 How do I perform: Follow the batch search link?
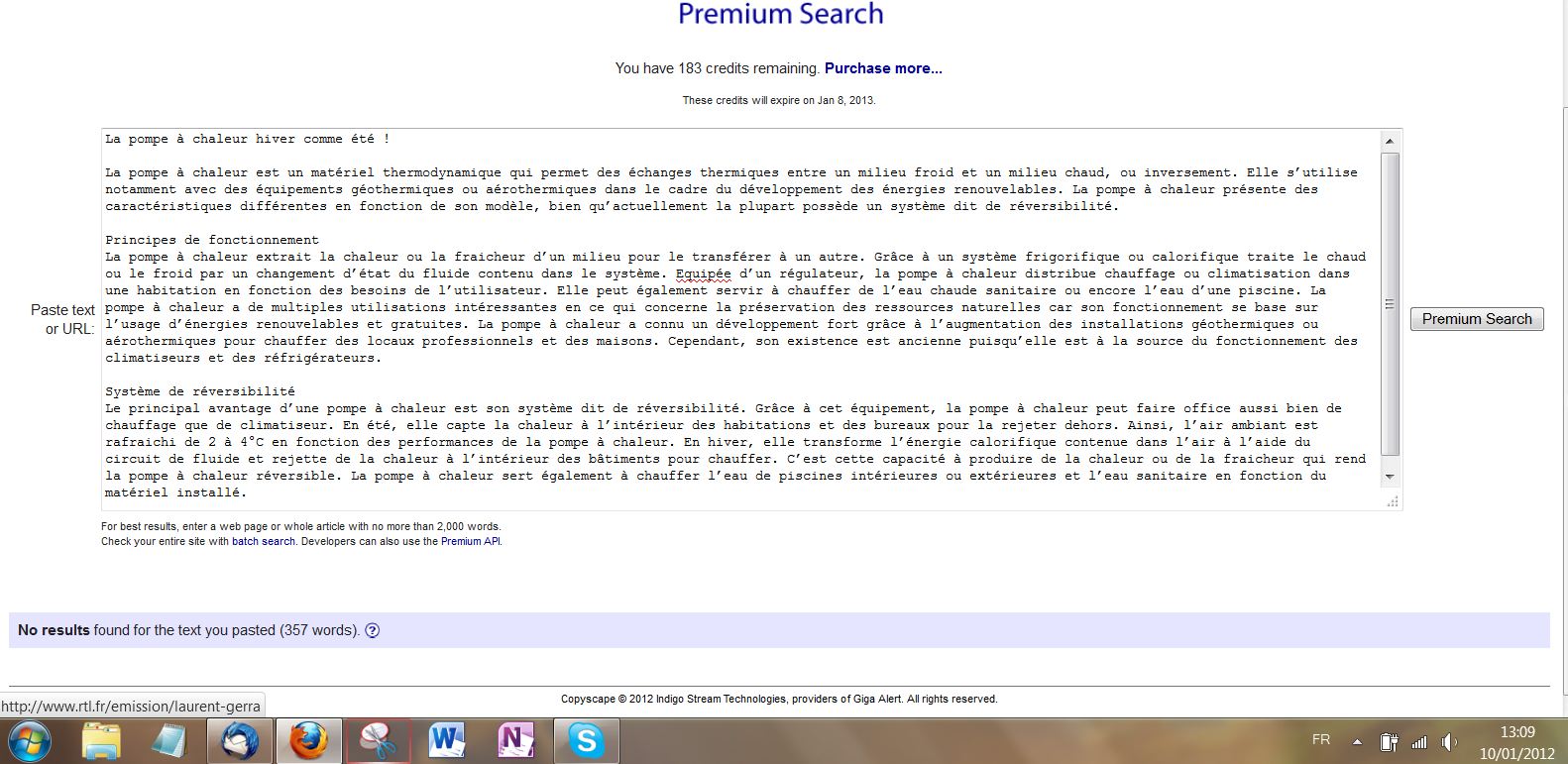coord(264,541)
